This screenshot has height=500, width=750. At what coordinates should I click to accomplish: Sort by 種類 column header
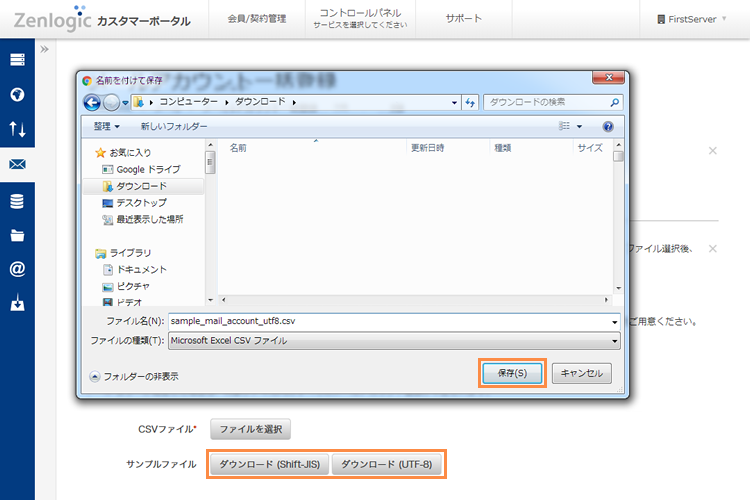coord(503,148)
